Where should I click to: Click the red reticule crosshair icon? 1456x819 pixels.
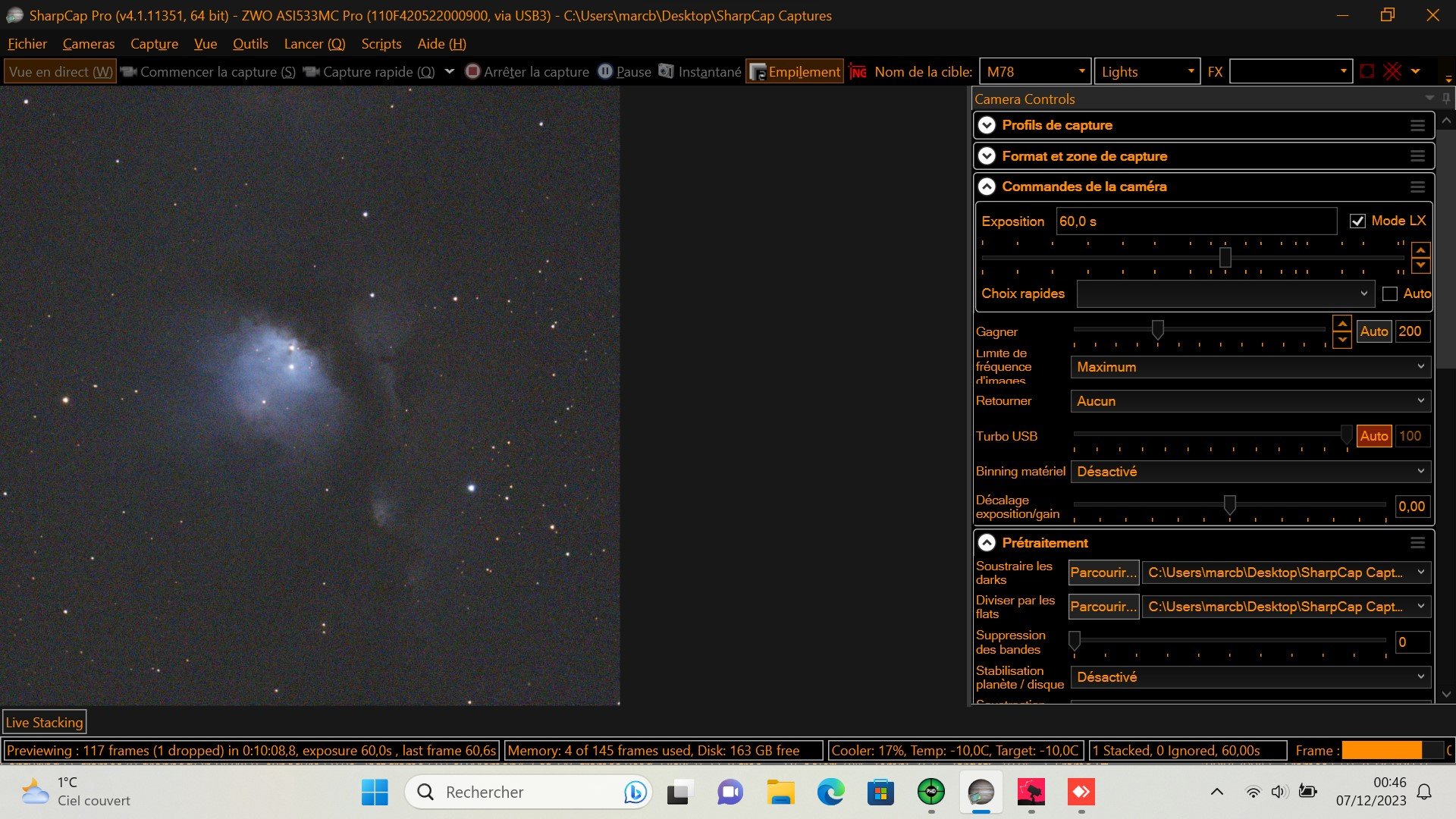click(x=1392, y=71)
